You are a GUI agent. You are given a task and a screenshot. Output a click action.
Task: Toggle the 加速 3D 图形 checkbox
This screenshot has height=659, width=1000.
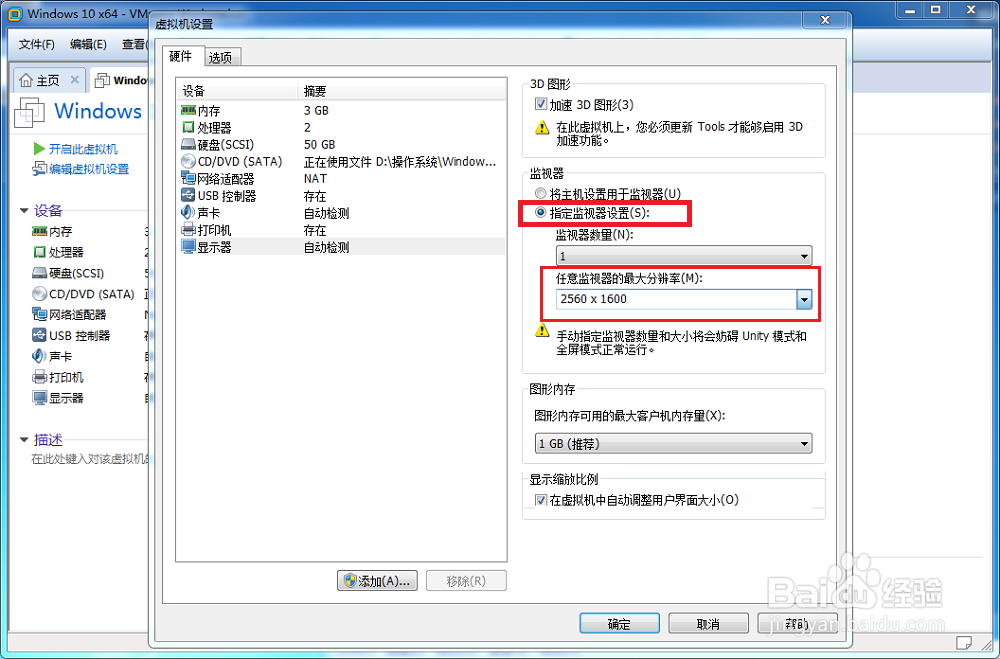541,104
